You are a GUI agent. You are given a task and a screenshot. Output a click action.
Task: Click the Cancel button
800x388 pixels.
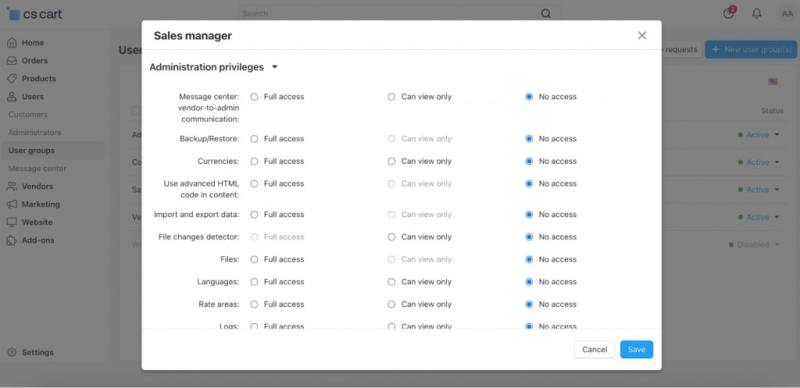point(594,350)
